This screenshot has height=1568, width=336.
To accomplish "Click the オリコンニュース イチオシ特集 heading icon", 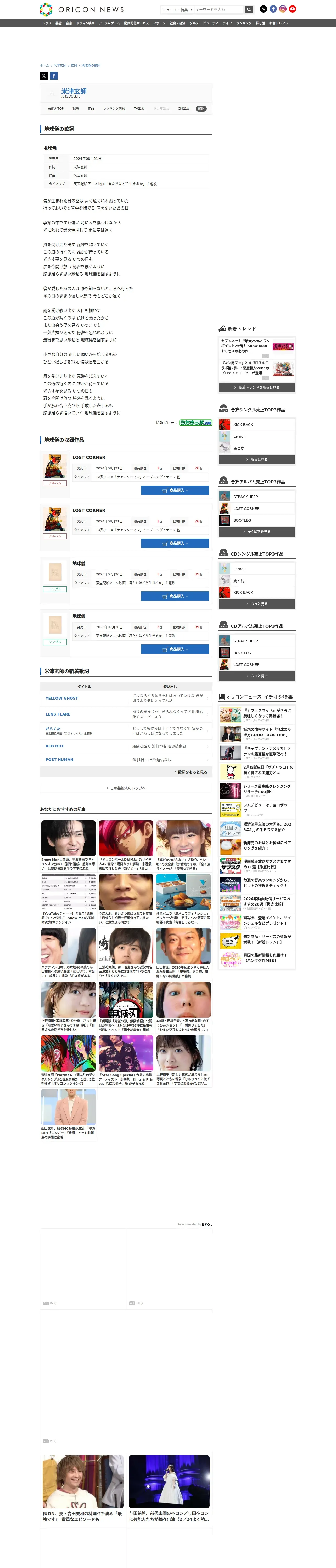I will [x=222, y=697].
